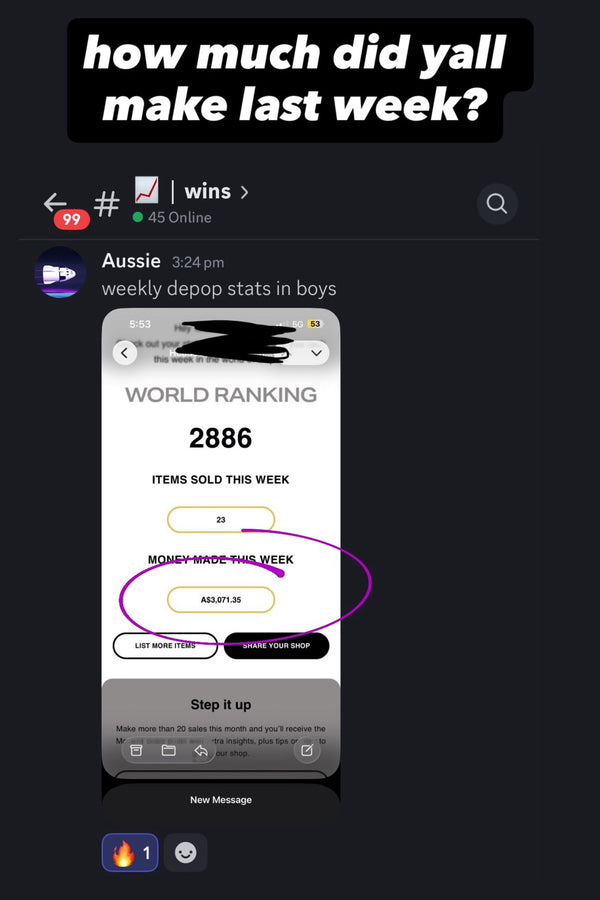600x900 pixels.
Task: Tap the New Message bar
Action: pyautogui.click(x=221, y=800)
